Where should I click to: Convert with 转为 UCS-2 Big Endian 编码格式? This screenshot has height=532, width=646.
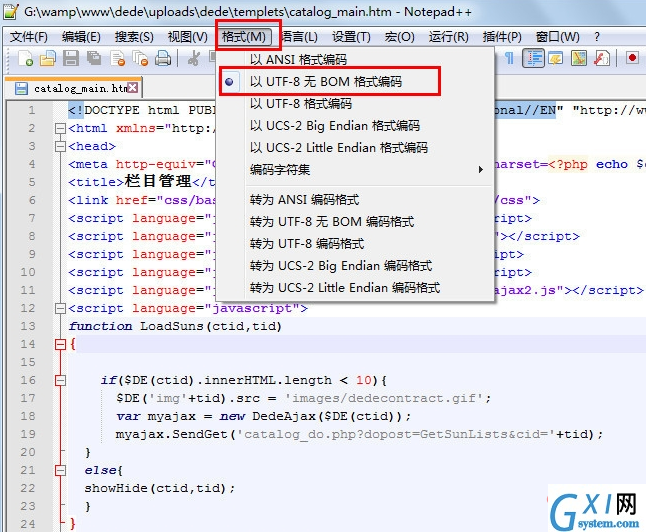341,265
